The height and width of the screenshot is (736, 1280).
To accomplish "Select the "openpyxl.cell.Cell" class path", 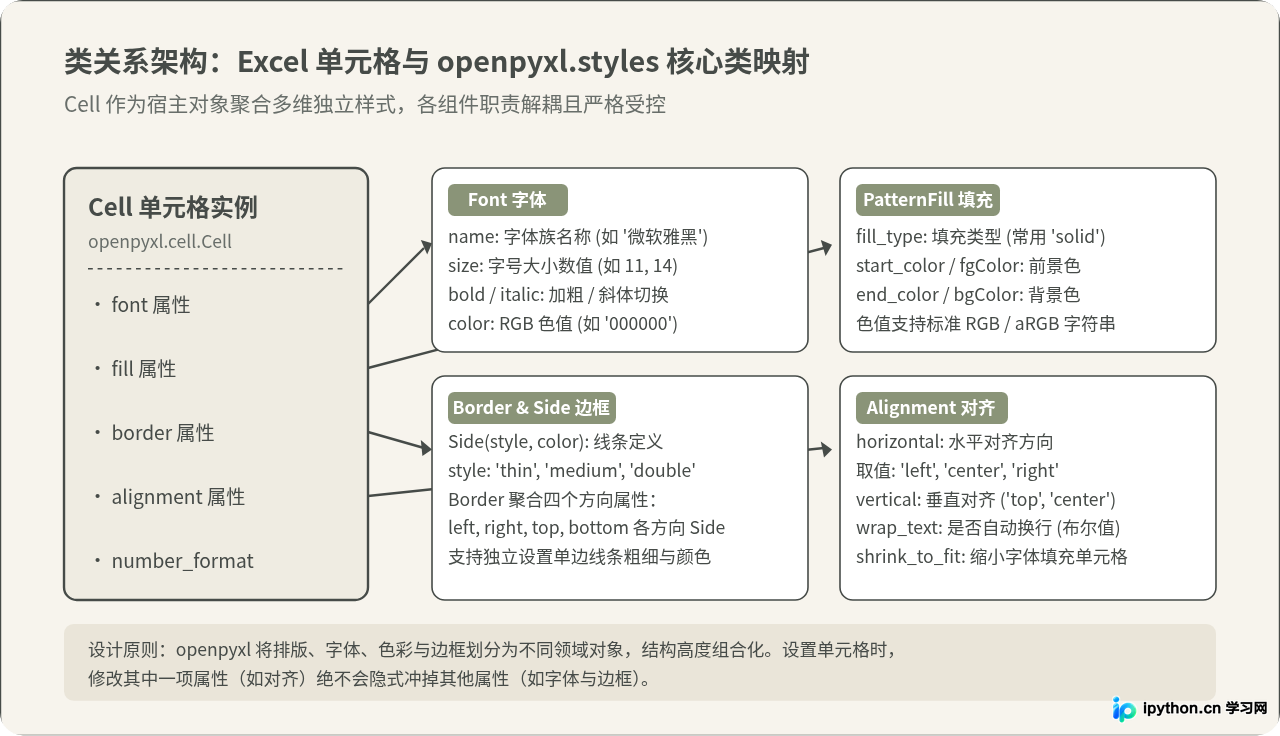I will click(x=160, y=242).
